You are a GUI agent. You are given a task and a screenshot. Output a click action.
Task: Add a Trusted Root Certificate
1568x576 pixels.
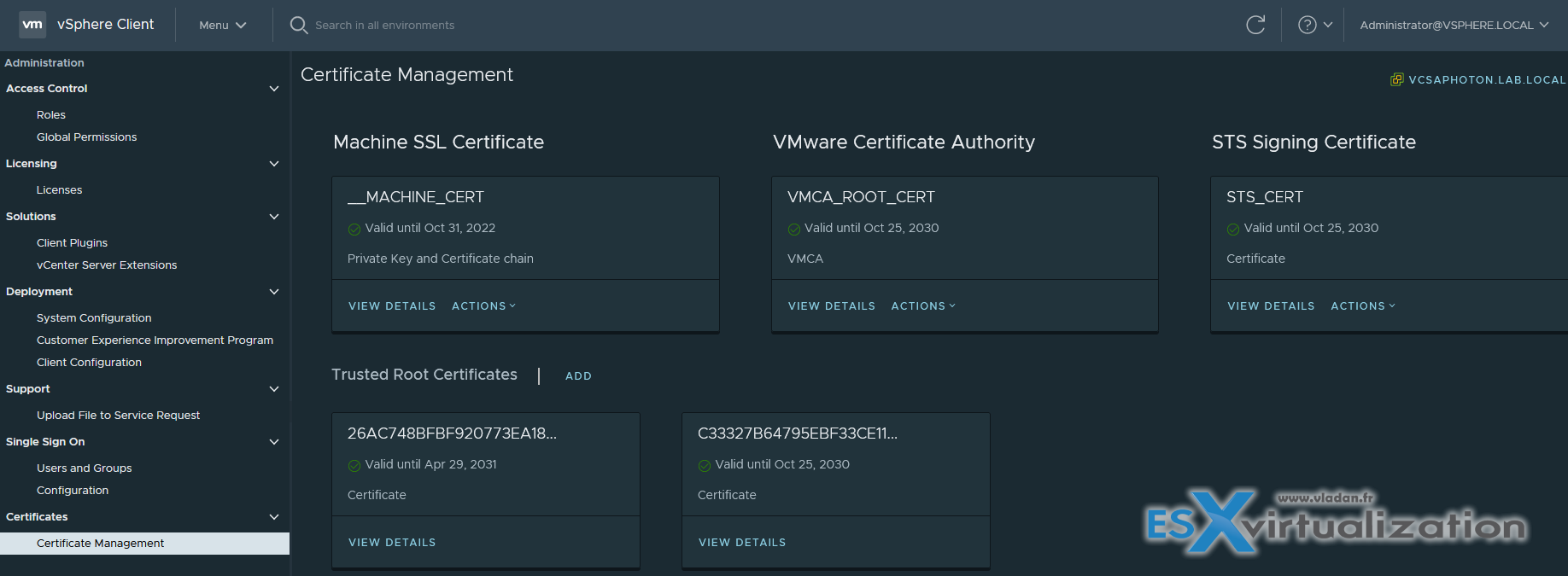click(578, 375)
